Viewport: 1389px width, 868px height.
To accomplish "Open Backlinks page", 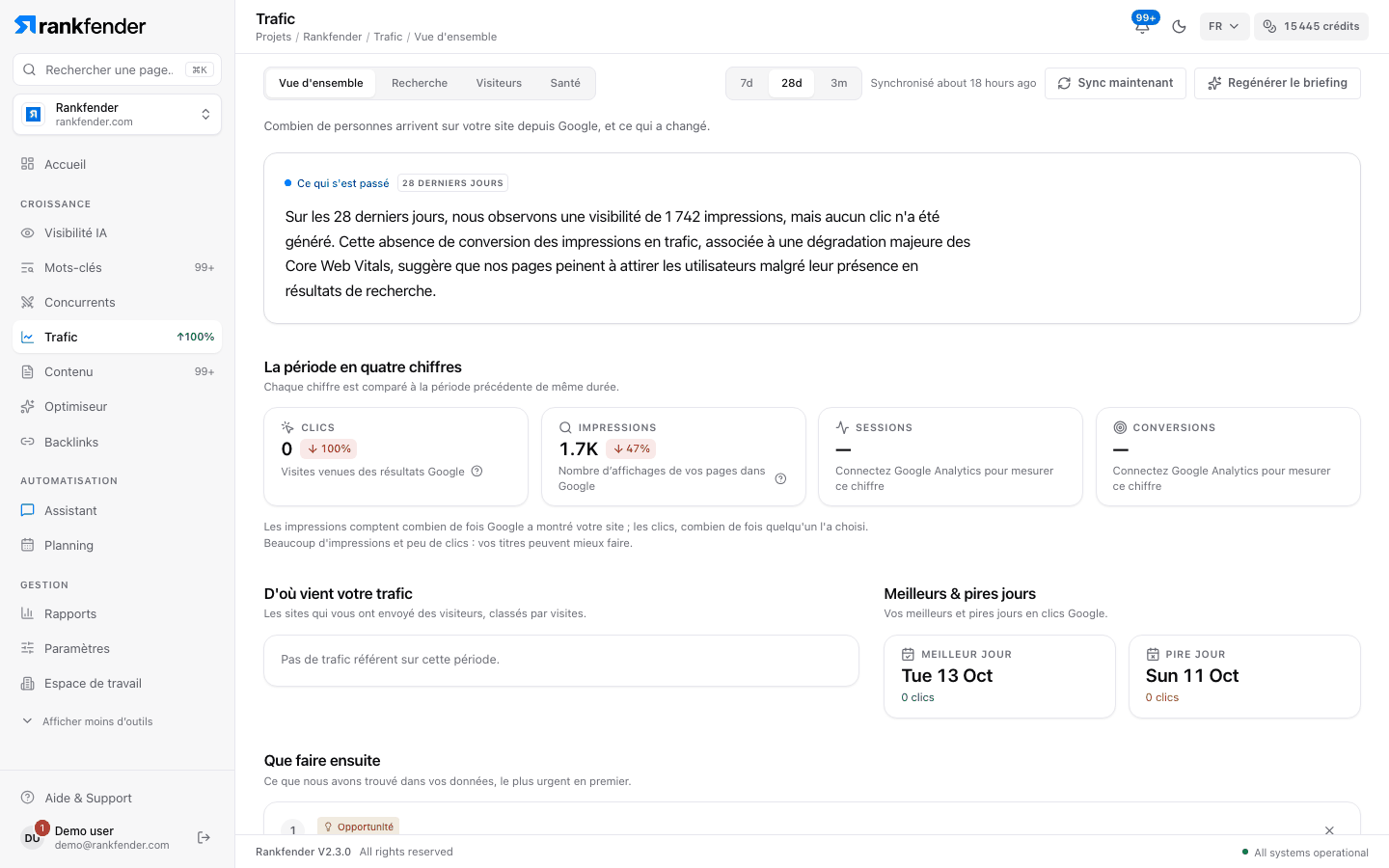I will click(x=117, y=442).
